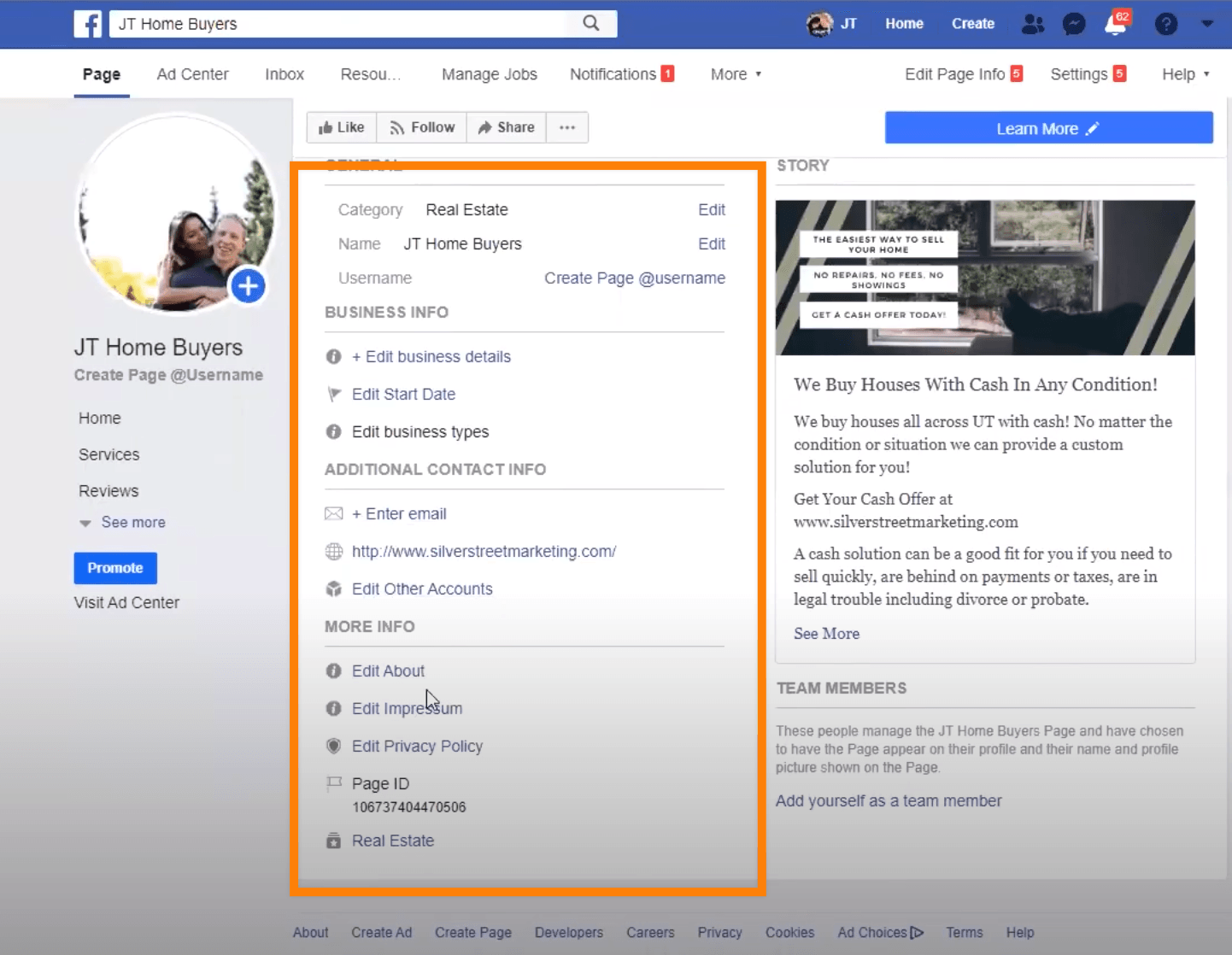Click the Story cover image
Image resolution: width=1232 pixels, height=955 pixels.
click(x=985, y=278)
